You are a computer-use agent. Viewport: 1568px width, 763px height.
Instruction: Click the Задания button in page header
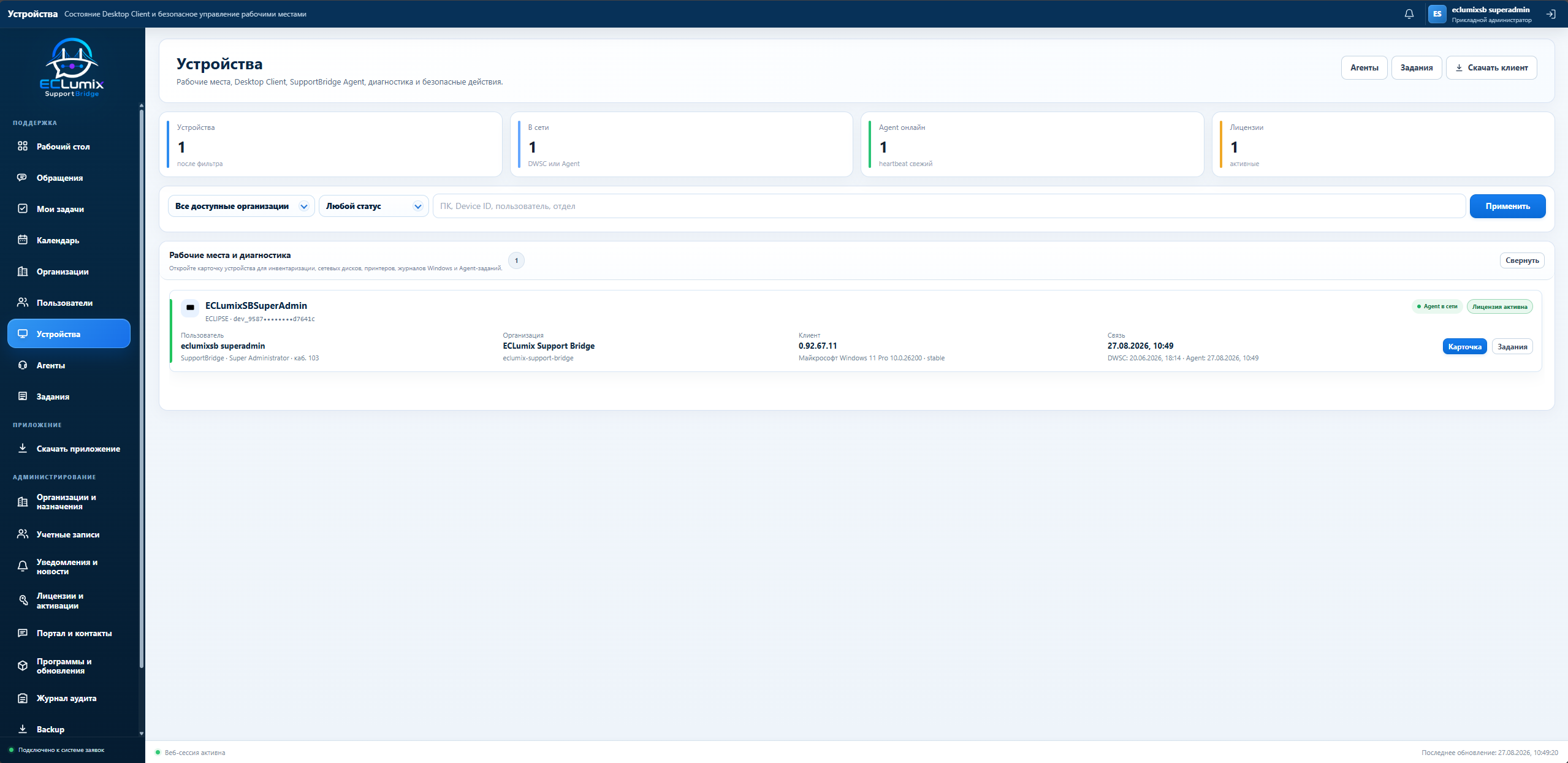pos(1417,67)
